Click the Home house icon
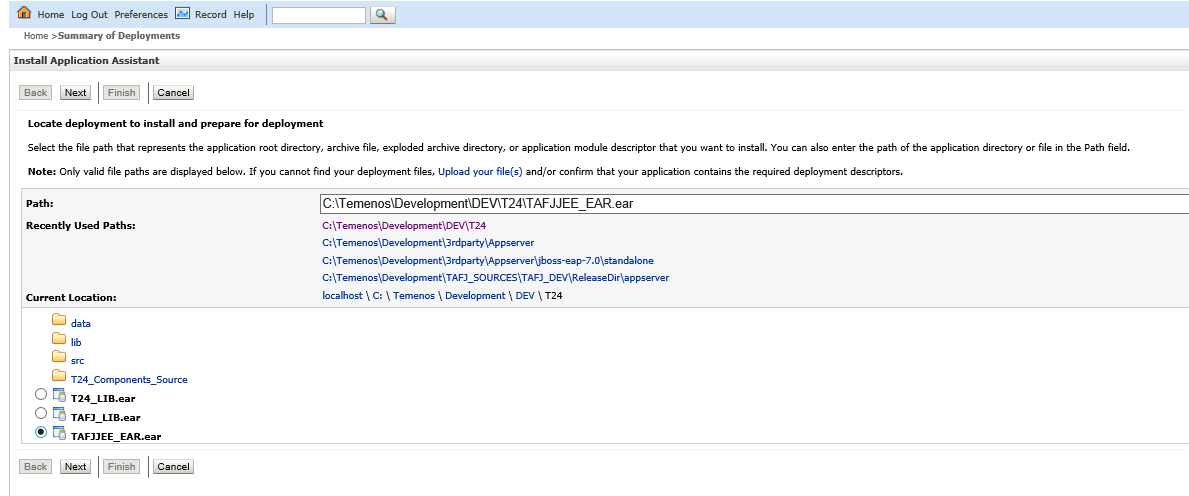 (25, 14)
